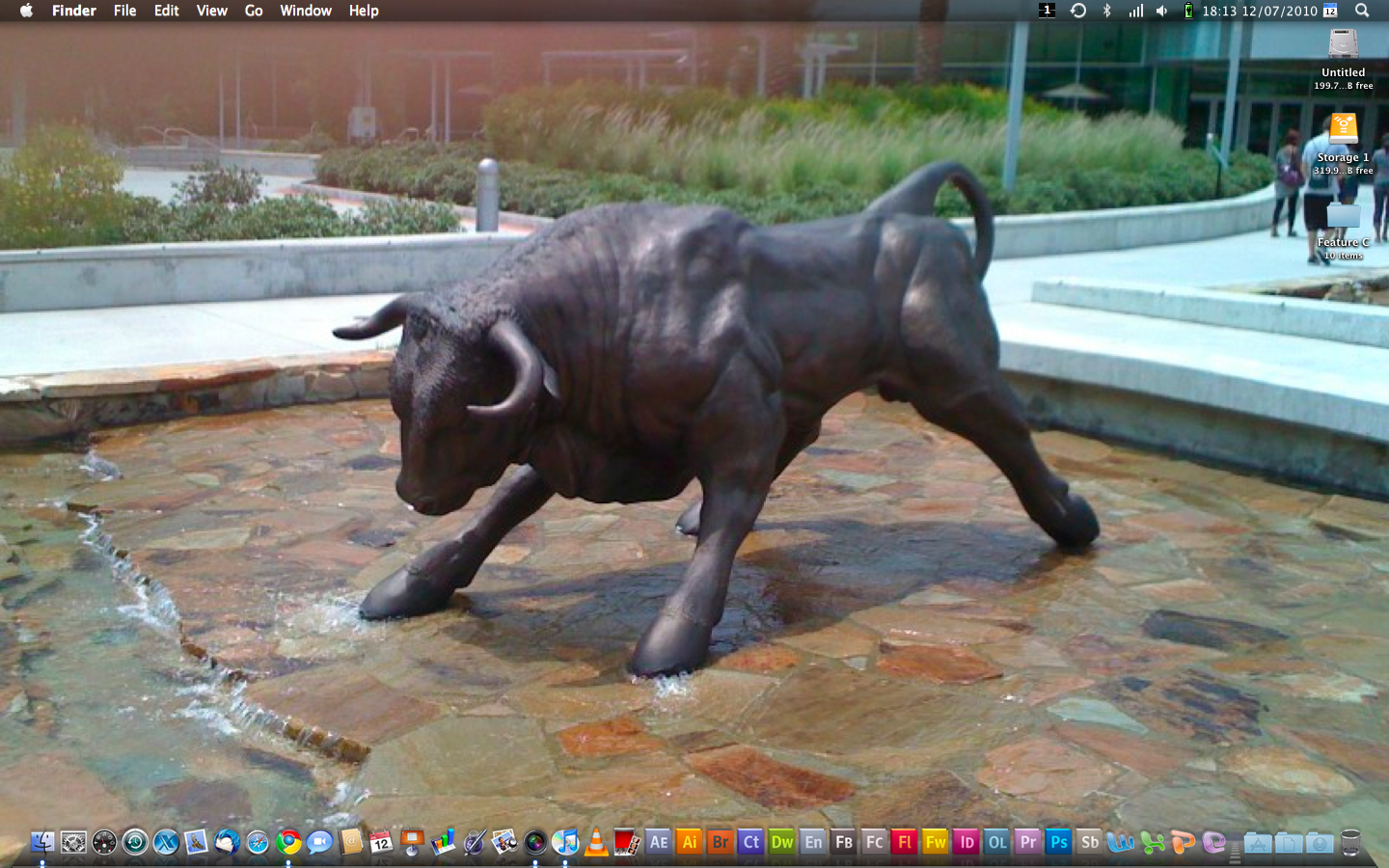This screenshot has width=1389, height=868.
Task: Open iPhoto from the Dock
Action: 504,842
